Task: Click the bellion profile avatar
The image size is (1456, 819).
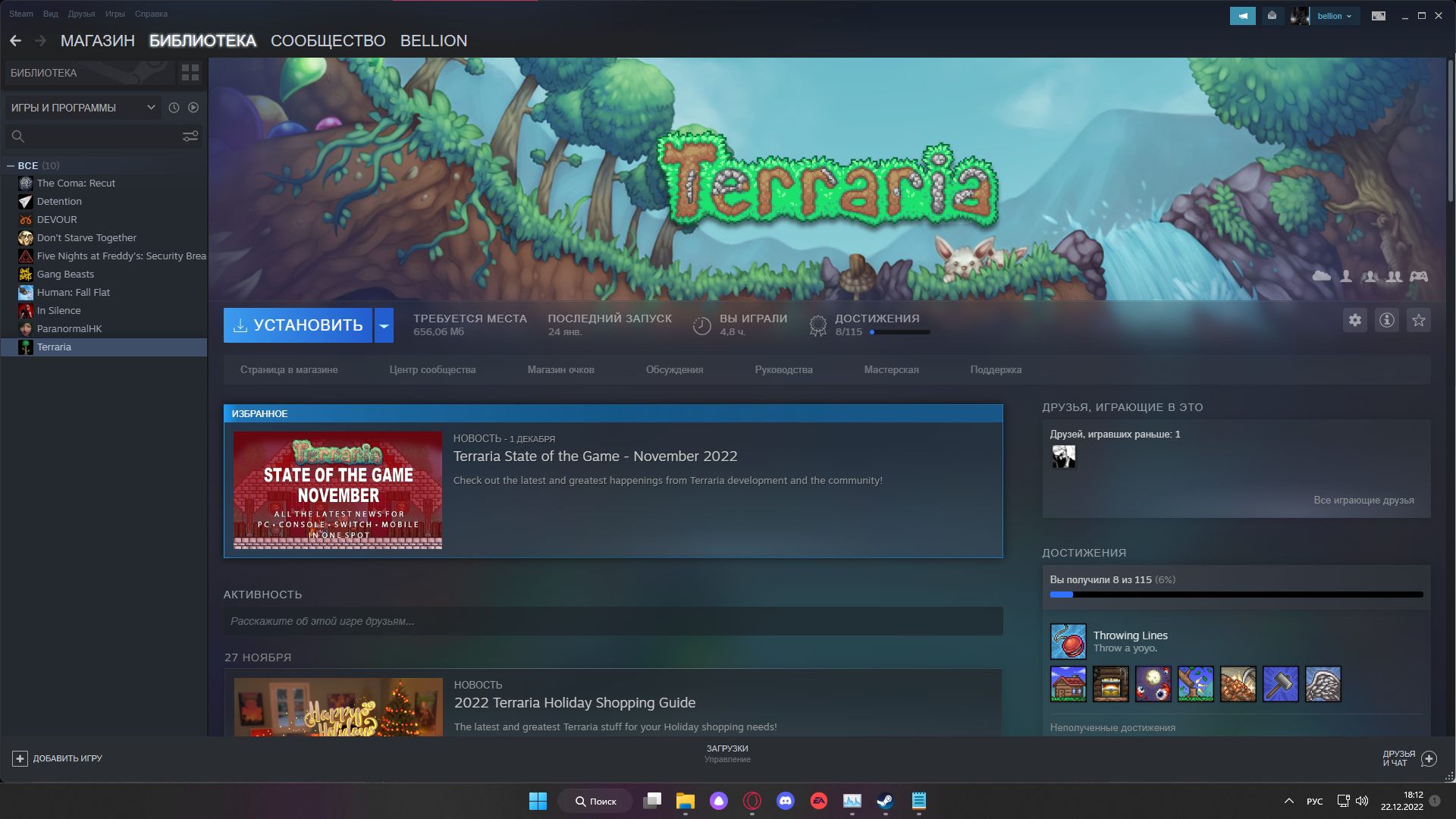Action: (1300, 16)
